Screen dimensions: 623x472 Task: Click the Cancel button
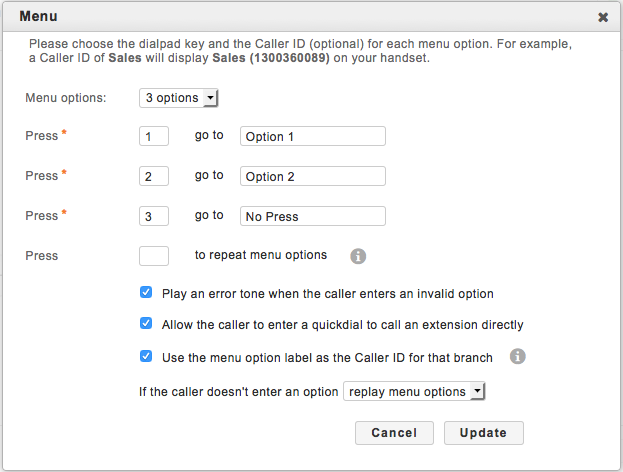[x=394, y=433]
